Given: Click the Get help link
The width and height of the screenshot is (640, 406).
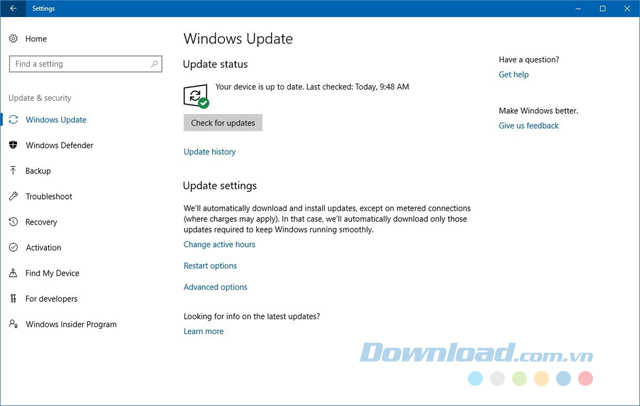Looking at the screenshot, I should (513, 74).
